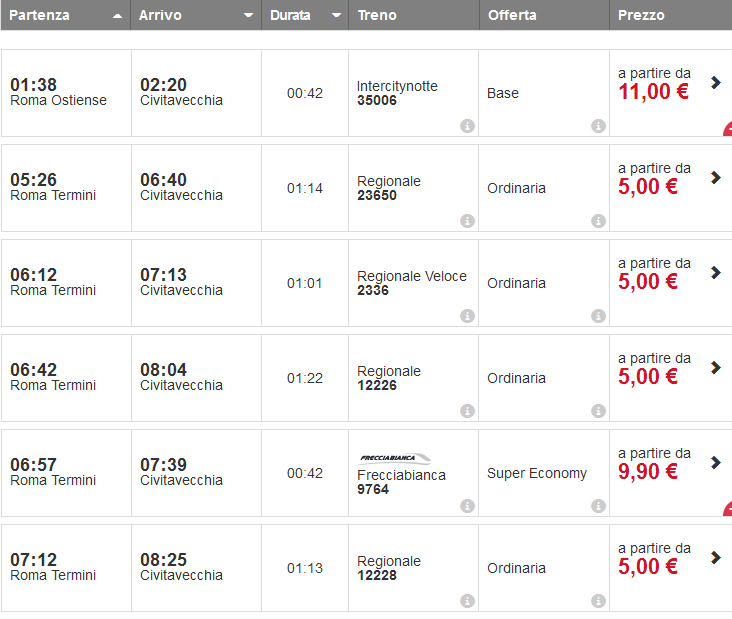Click info icon for Frecciabianca 9764 train

(467, 506)
